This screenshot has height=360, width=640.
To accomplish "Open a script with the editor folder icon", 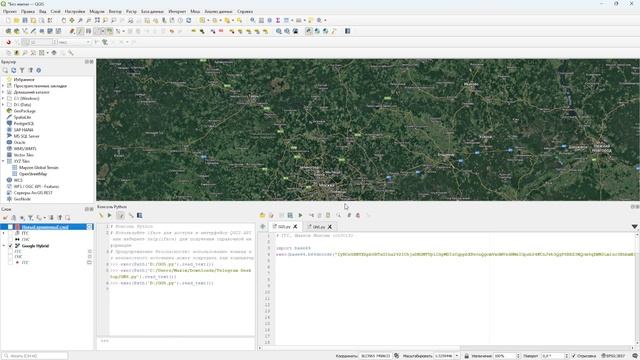I will [262, 216].
